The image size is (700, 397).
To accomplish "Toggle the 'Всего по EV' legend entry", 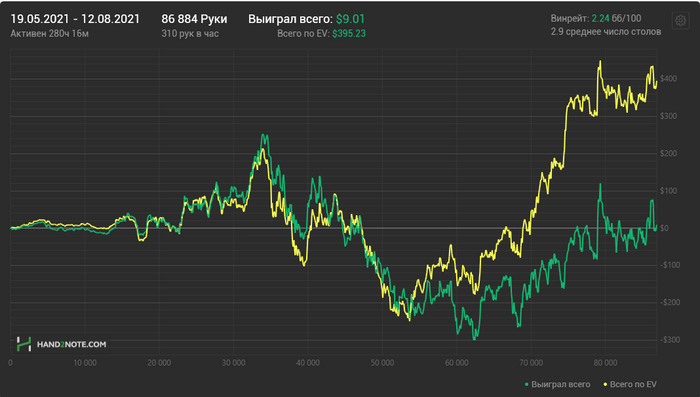I will (x=630, y=384).
